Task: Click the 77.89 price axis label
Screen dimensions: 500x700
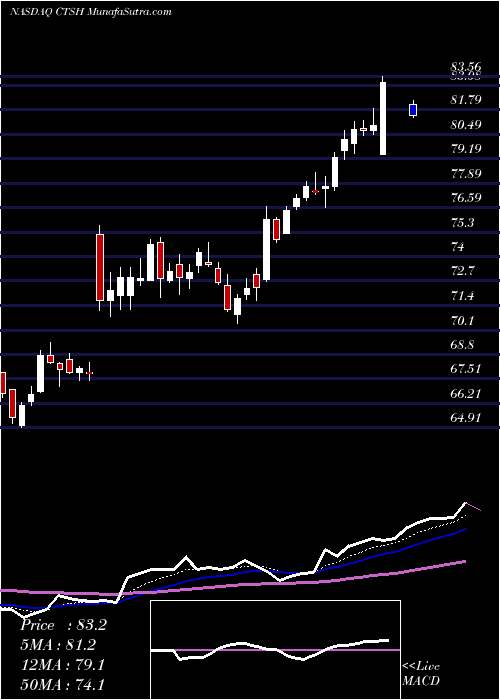Action: [x=466, y=173]
